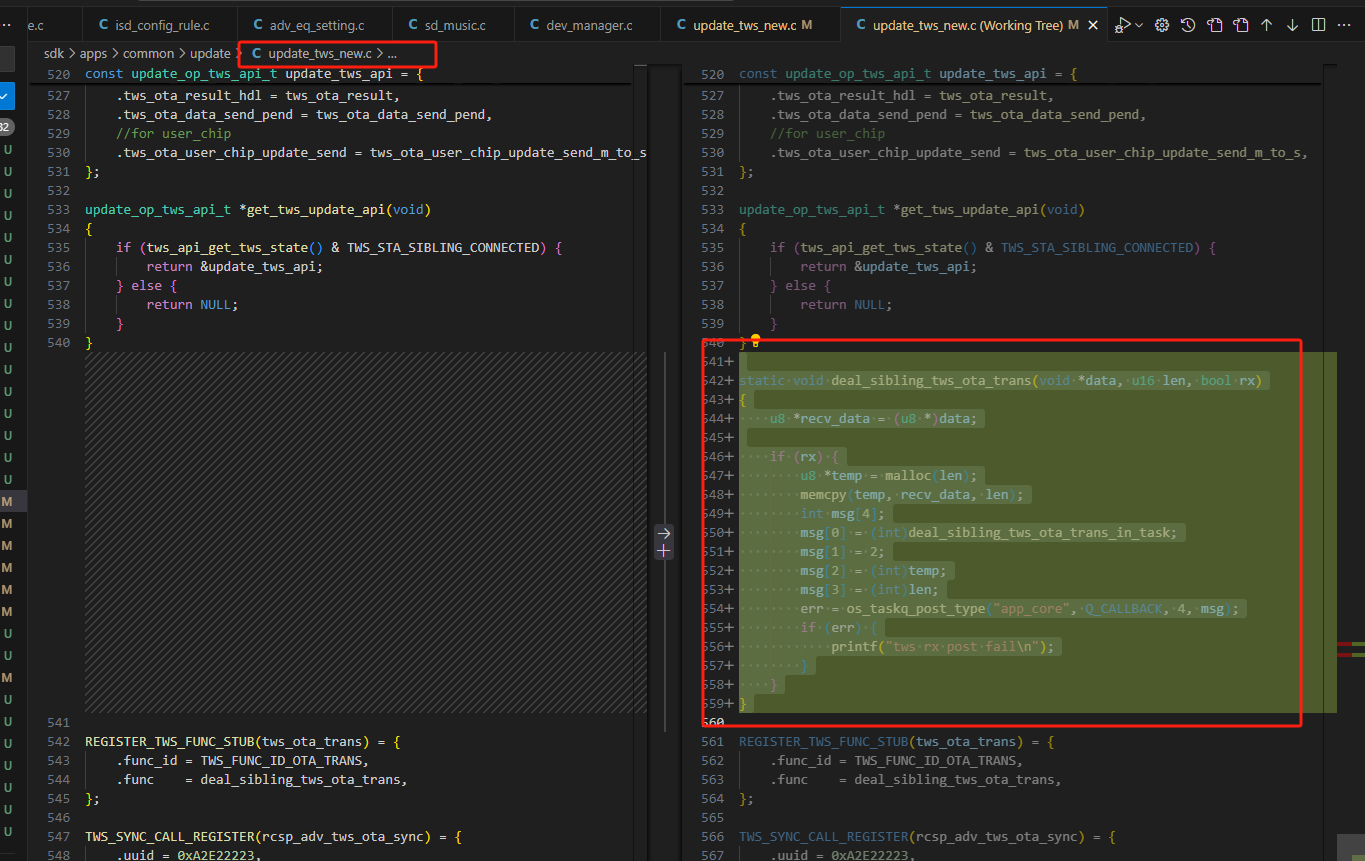
Task: Close the update_tws_new.c (Working Tree) tab
Action: click(x=1094, y=25)
